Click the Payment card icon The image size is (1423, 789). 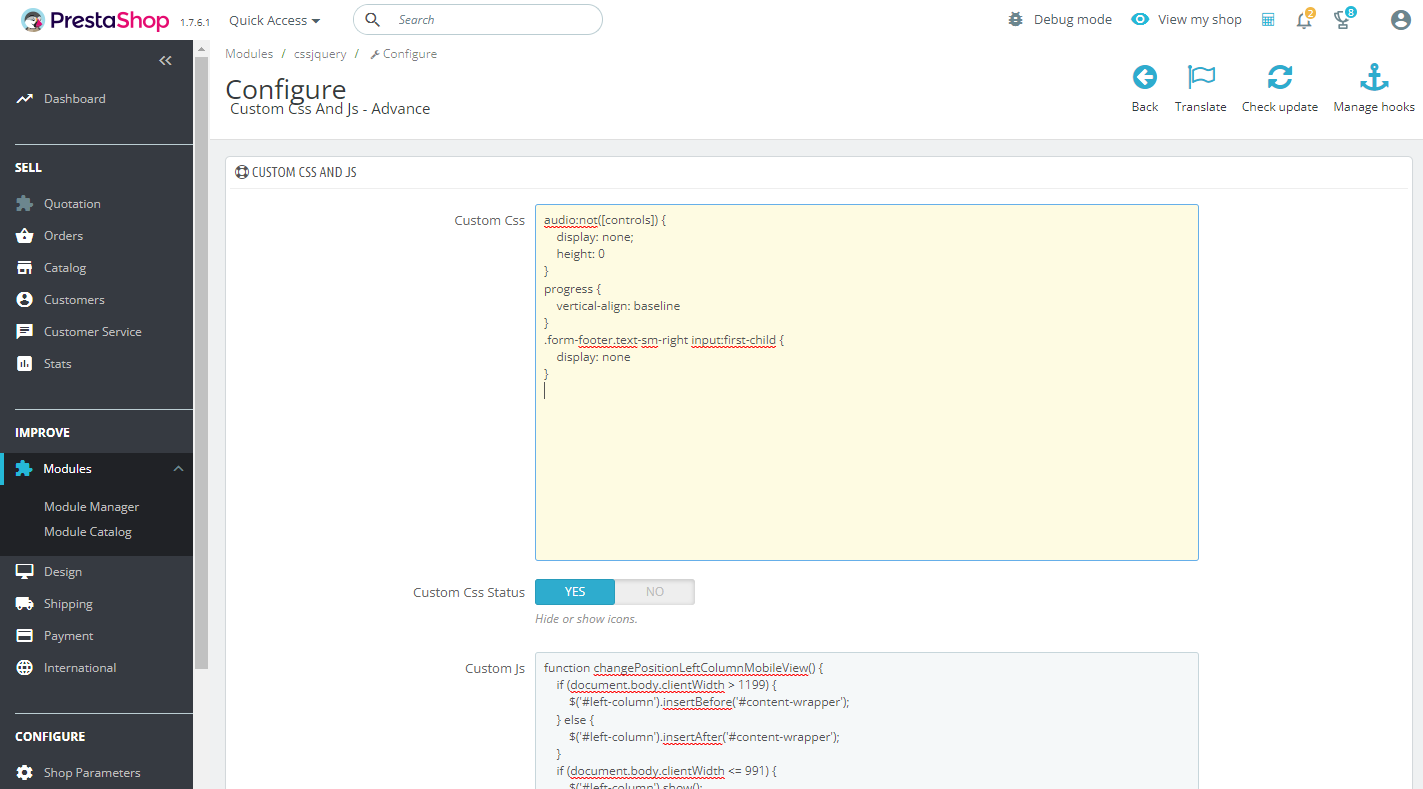click(25, 636)
